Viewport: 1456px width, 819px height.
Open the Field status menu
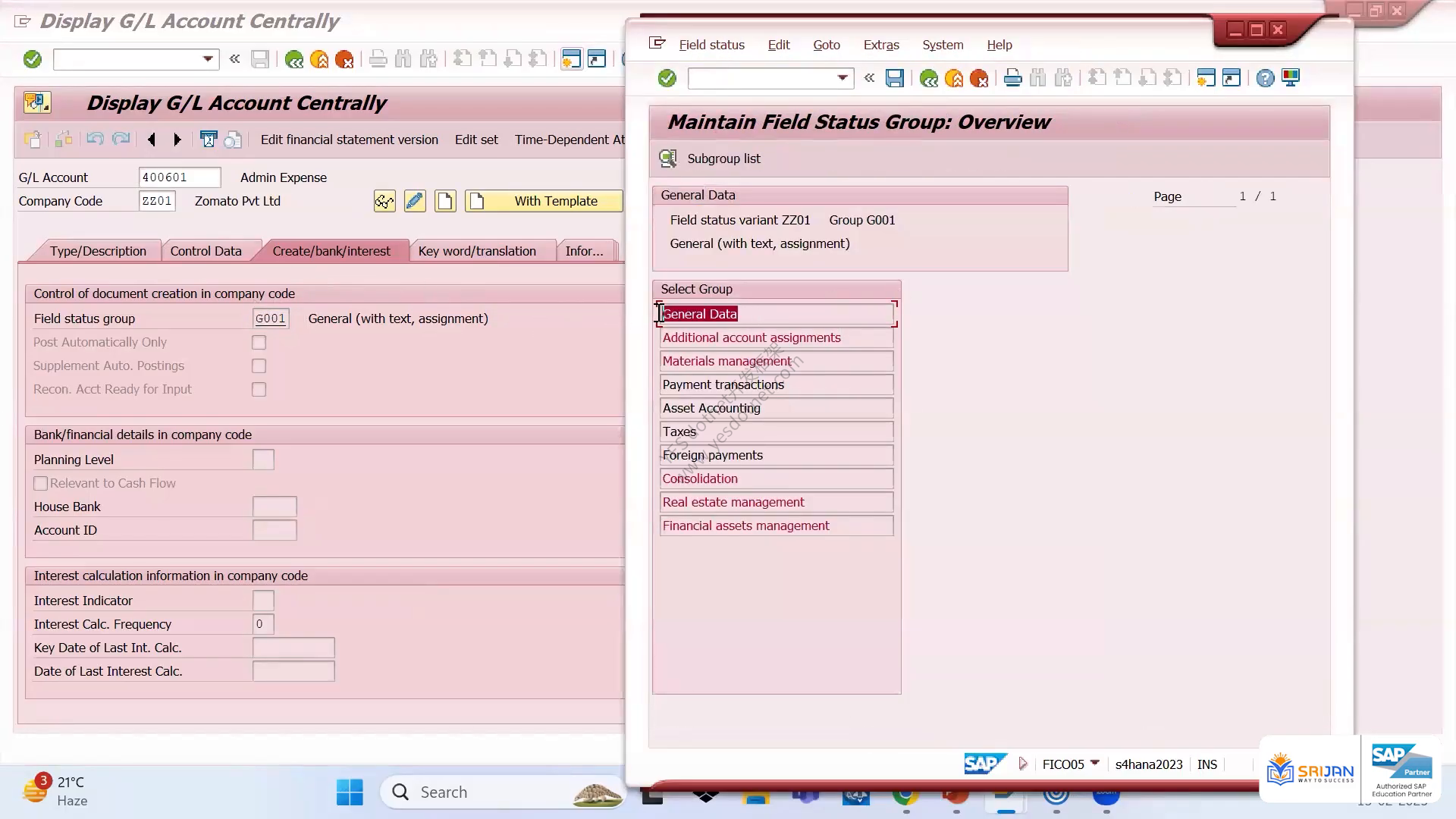(711, 45)
